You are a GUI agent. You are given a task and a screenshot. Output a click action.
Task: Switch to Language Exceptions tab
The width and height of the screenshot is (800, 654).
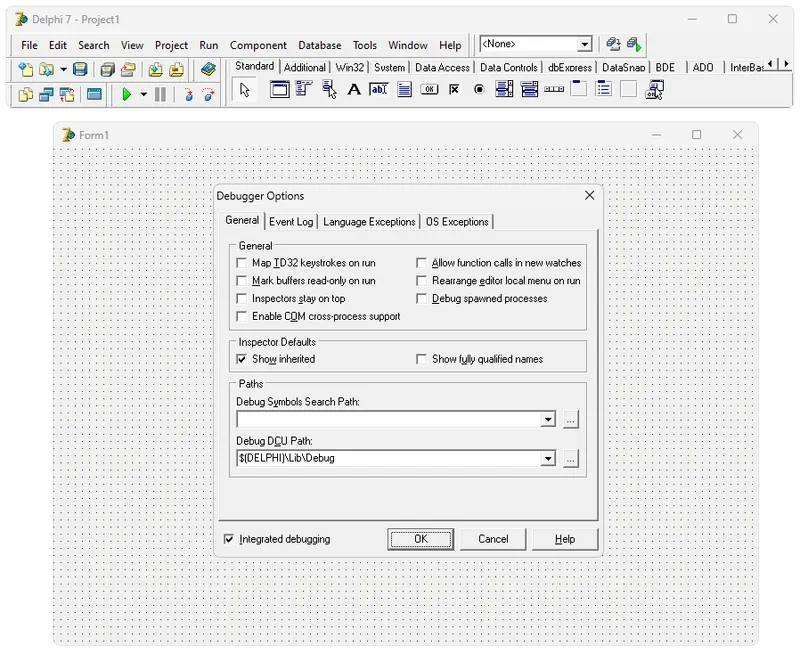click(369, 222)
